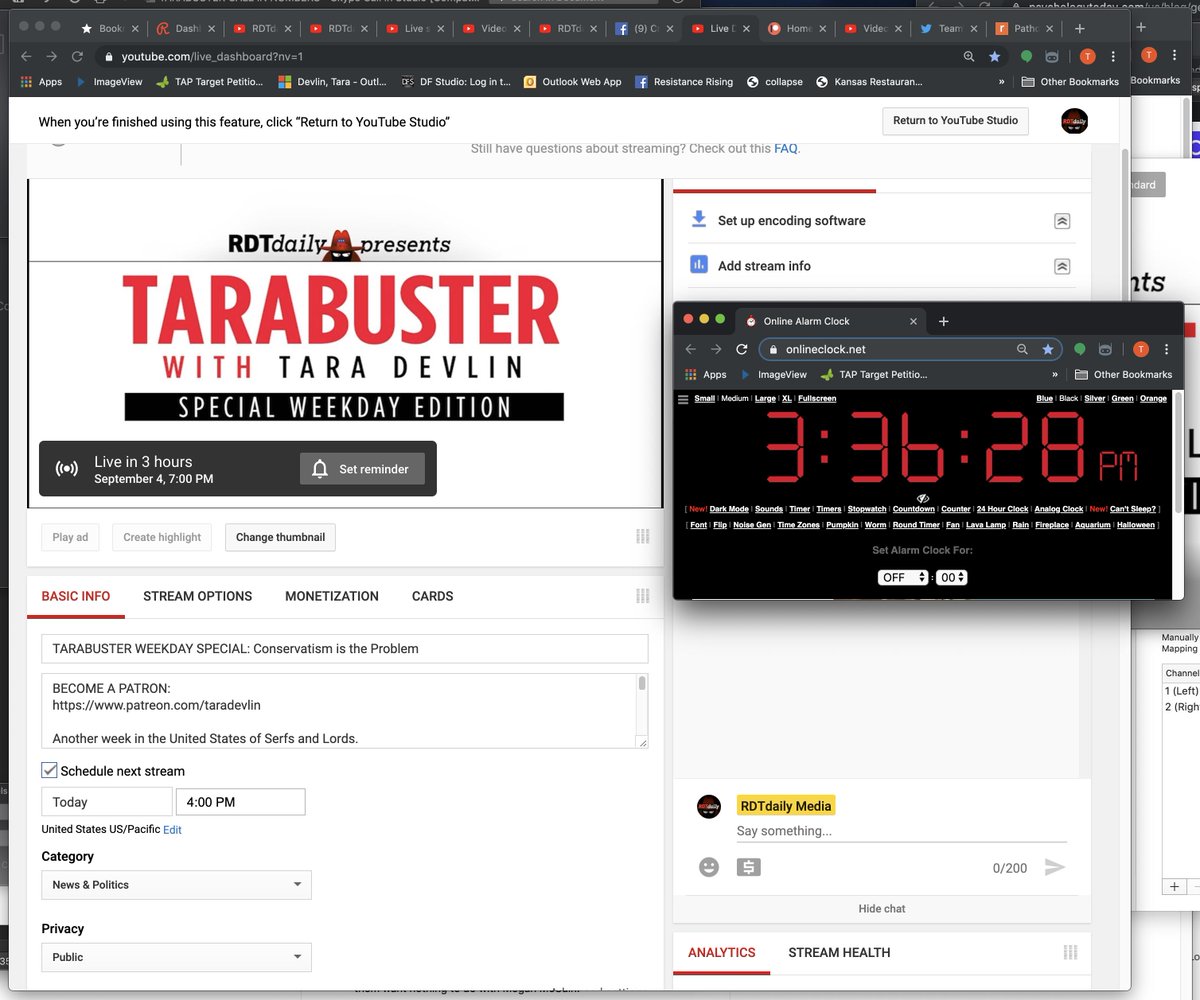The image size is (1200, 1000).
Task: Select the Blue clock color link
Action: click(1044, 398)
